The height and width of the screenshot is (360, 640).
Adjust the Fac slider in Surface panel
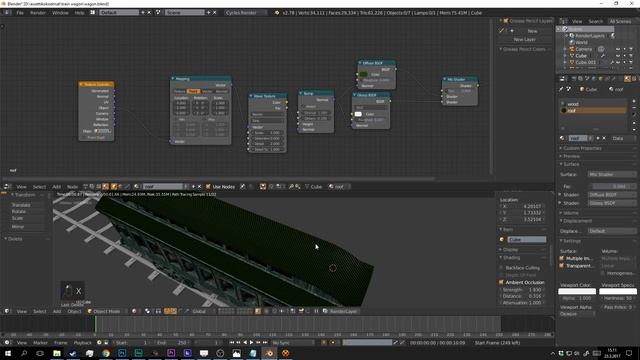[x=612, y=187]
